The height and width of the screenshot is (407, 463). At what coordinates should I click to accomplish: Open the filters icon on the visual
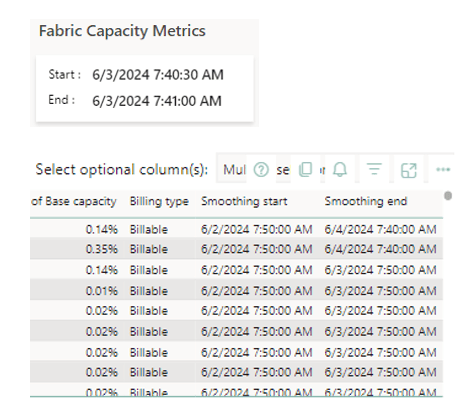[x=374, y=169]
